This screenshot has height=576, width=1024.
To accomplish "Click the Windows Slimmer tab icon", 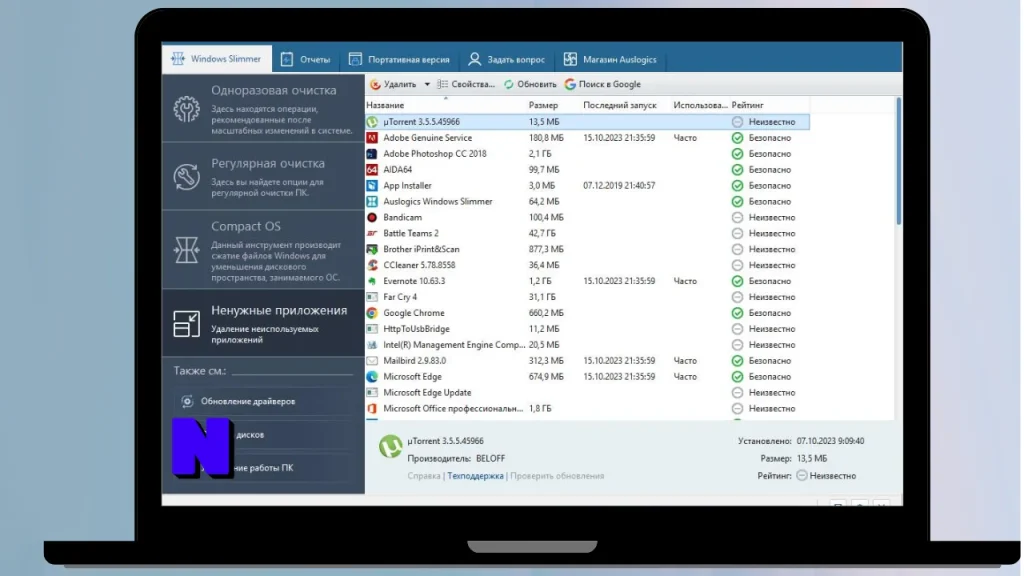I will click(x=178, y=59).
